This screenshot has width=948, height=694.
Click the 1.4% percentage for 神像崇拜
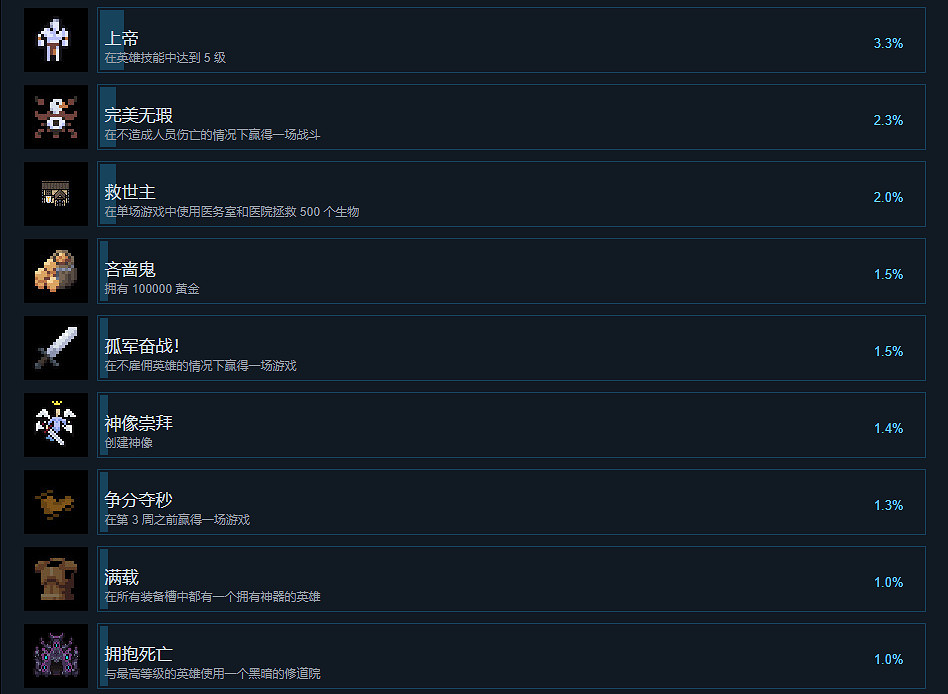(x=888, y=428)
